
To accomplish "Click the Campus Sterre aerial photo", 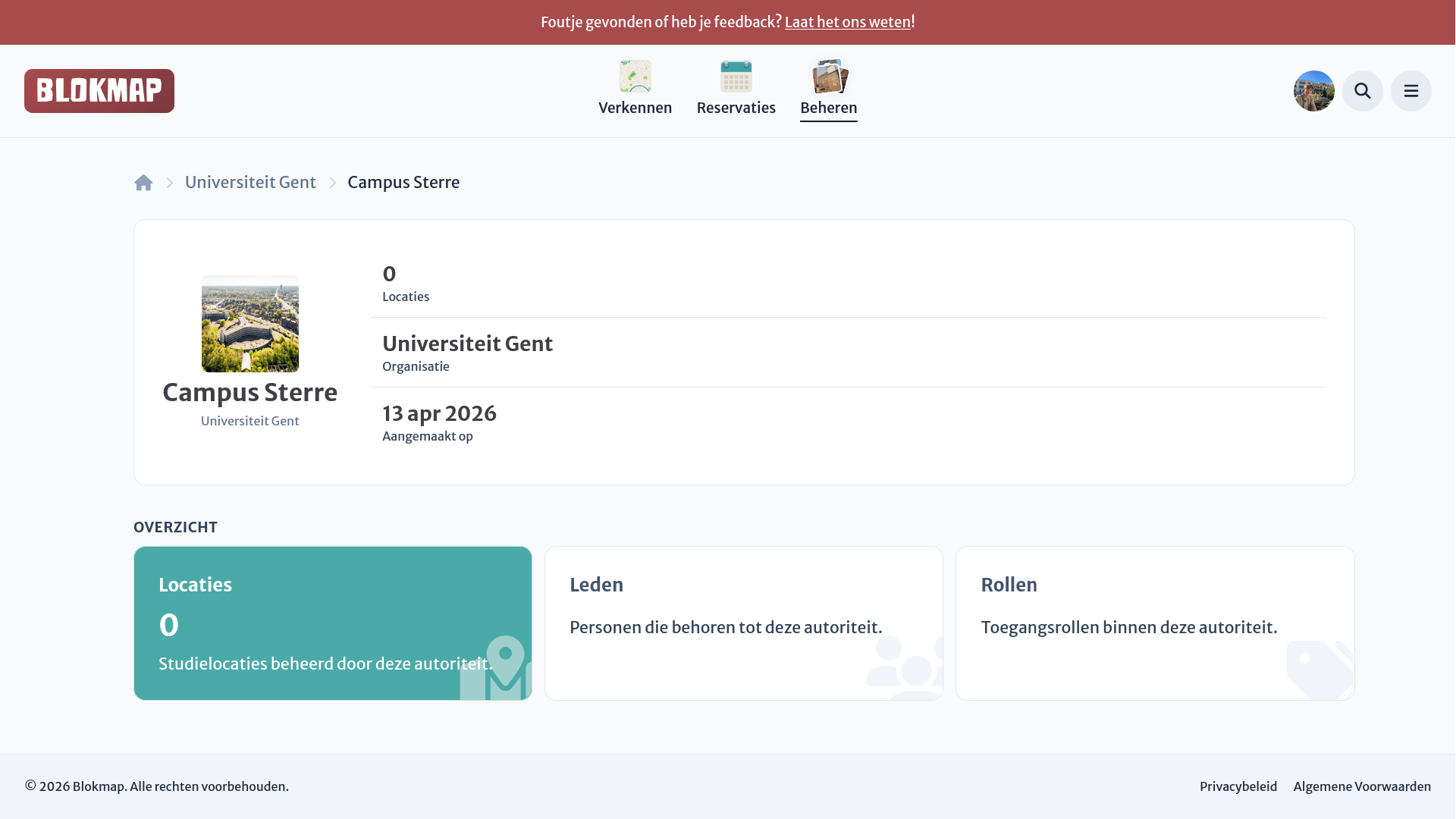I will click(250, 324).
